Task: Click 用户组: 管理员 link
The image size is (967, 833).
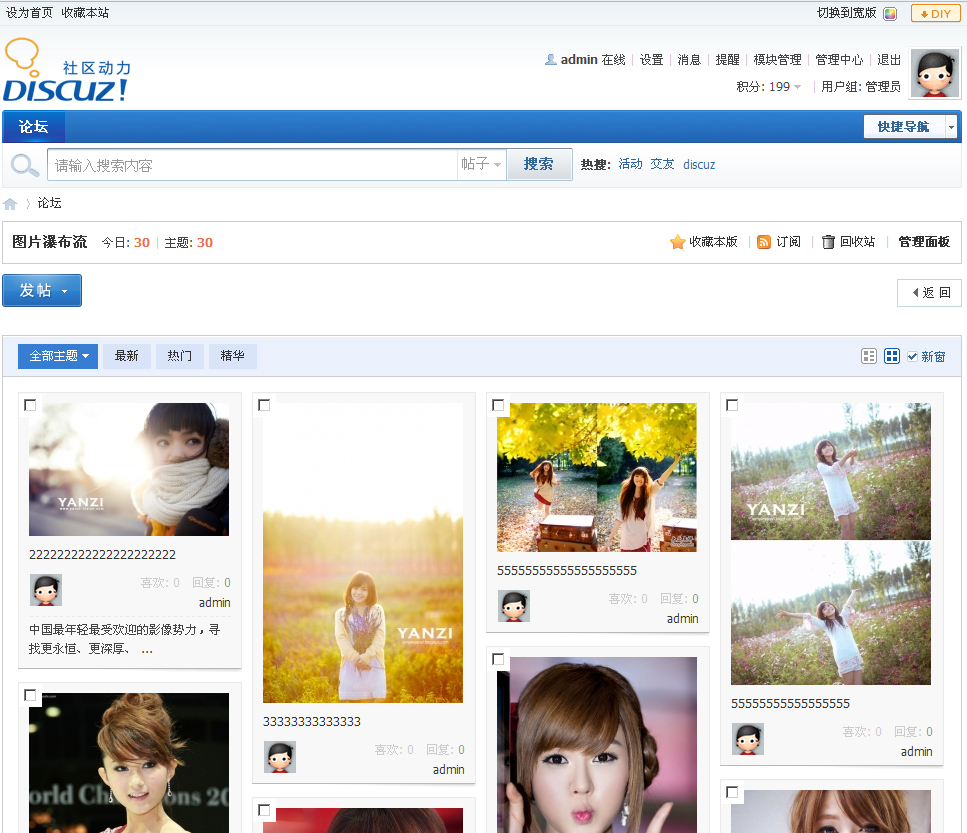Action: 861,86
